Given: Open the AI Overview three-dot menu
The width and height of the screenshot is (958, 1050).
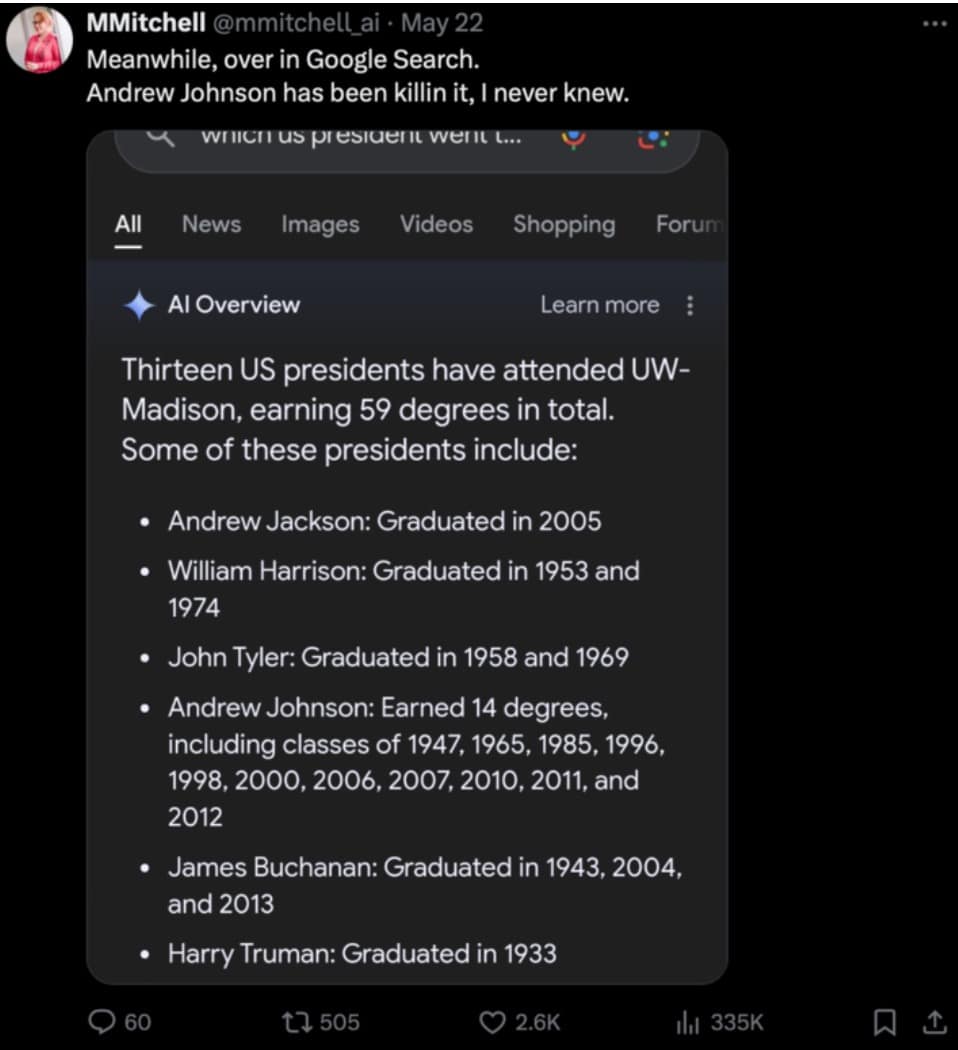Looking at the screenshot, I should 690,305.
